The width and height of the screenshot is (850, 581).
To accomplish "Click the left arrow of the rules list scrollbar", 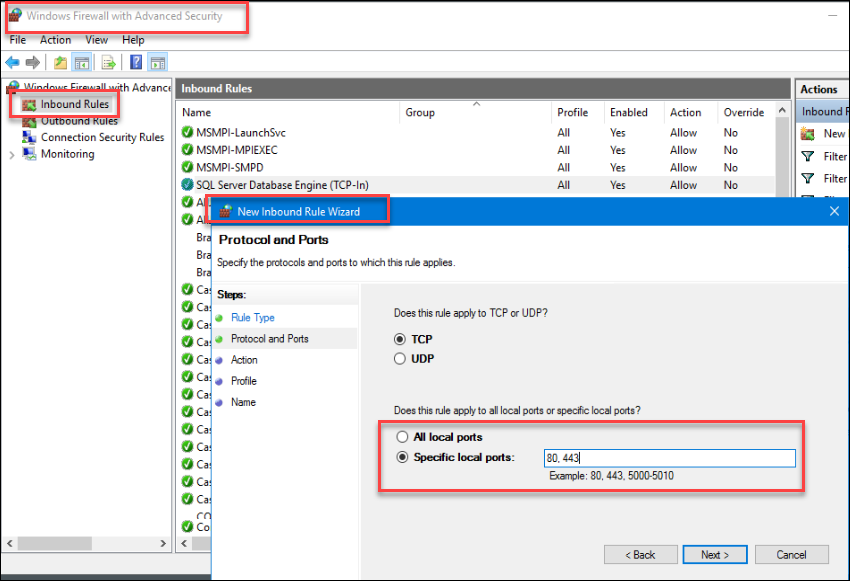I will click(184, 543).
